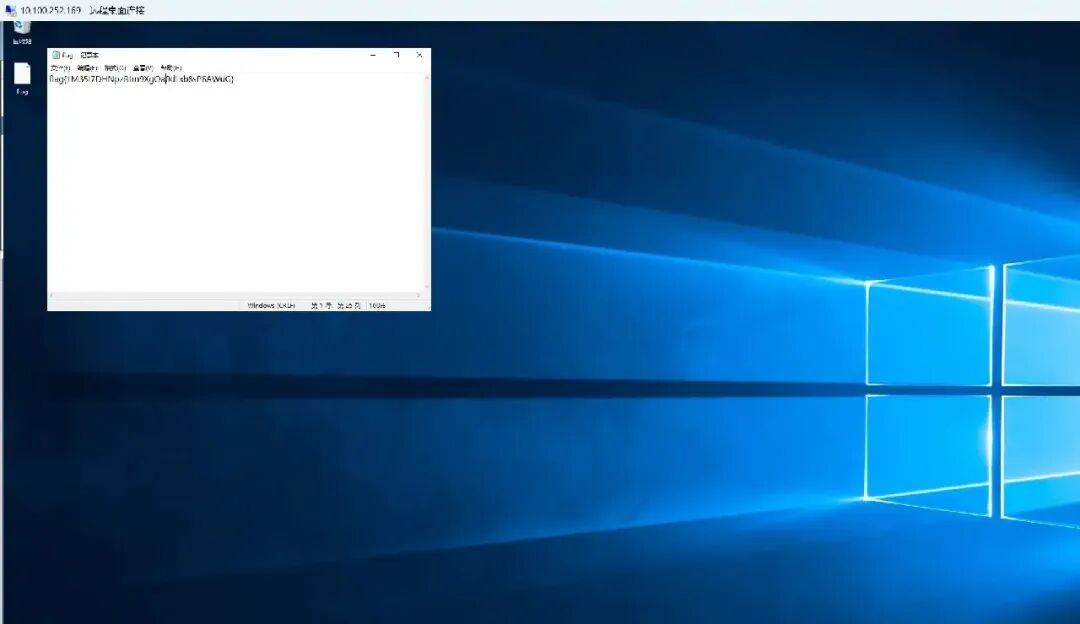
Task: Click the remote desktop connection icon at top-left
Action: point(10,10)
